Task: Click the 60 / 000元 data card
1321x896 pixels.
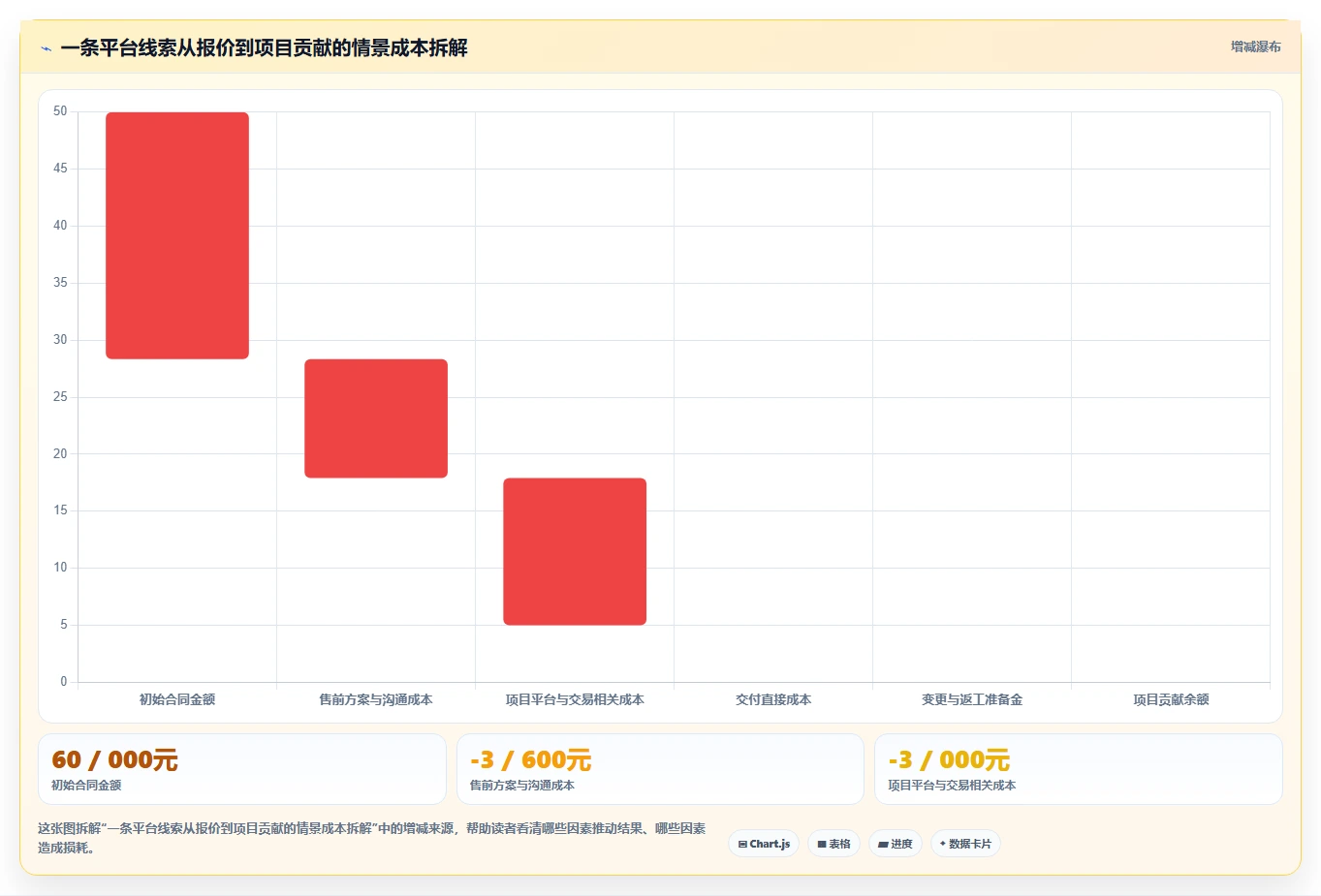Action: click(242, 769)
